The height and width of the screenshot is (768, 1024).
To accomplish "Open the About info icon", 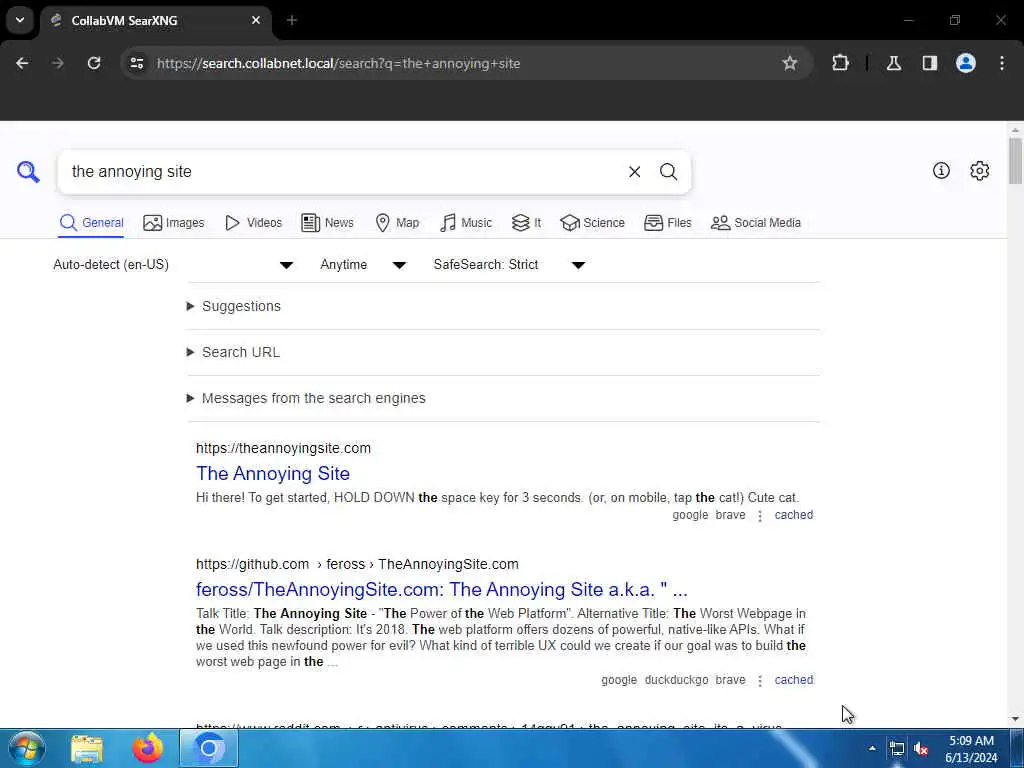I will [941, 170].
